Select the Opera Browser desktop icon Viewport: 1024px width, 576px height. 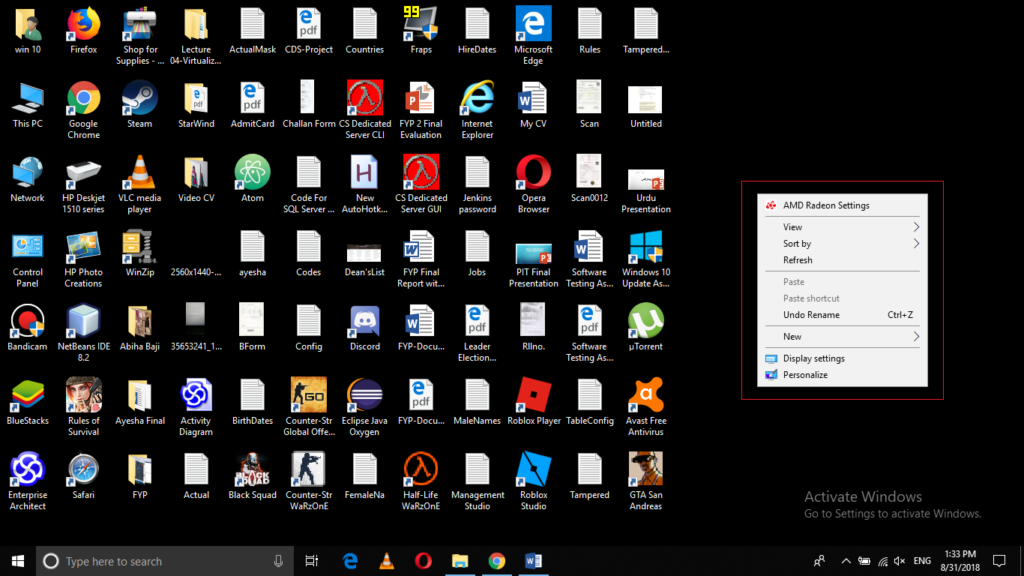(x=534, y=184)
